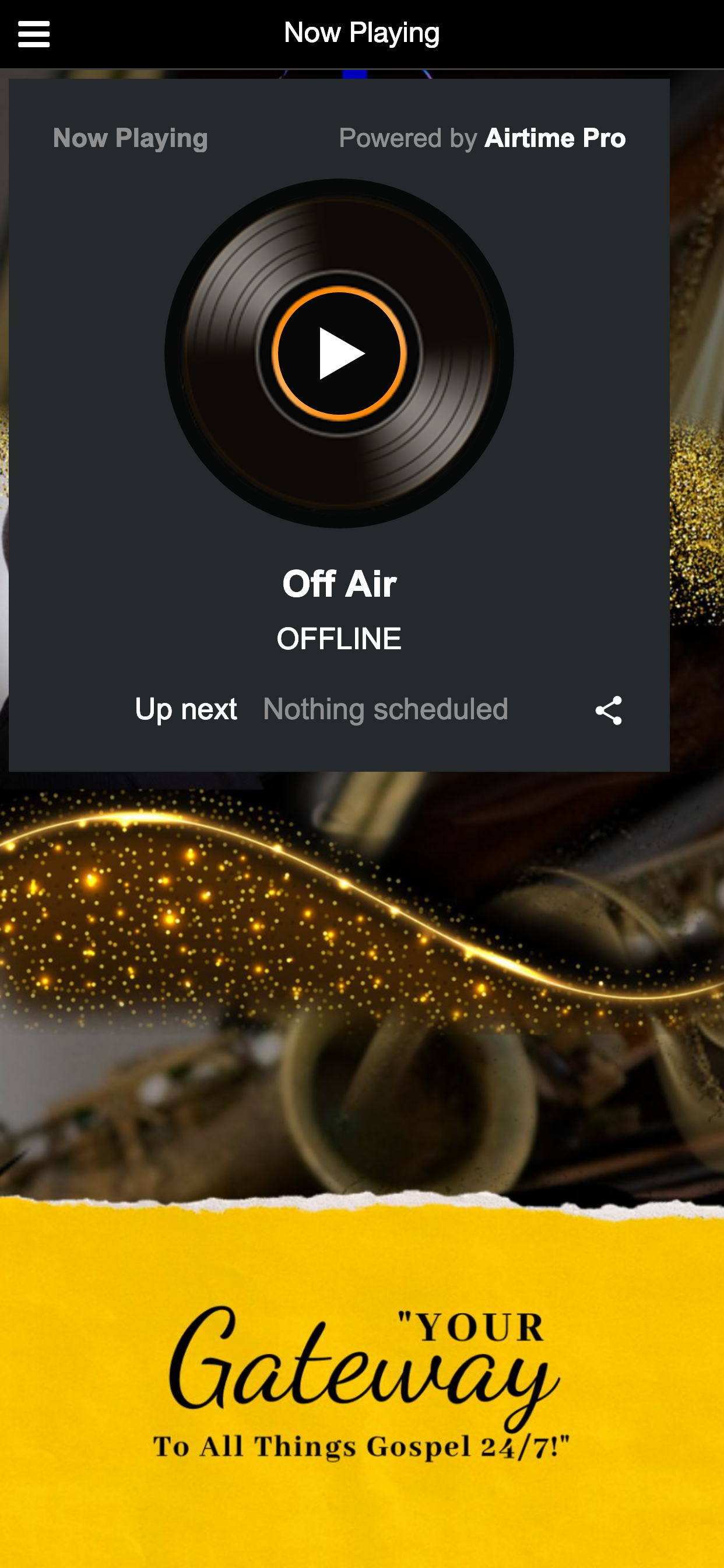This screenshot has width=724, height=1568.
Task: Click the Up next label
Action: click(x=186, y=710)
